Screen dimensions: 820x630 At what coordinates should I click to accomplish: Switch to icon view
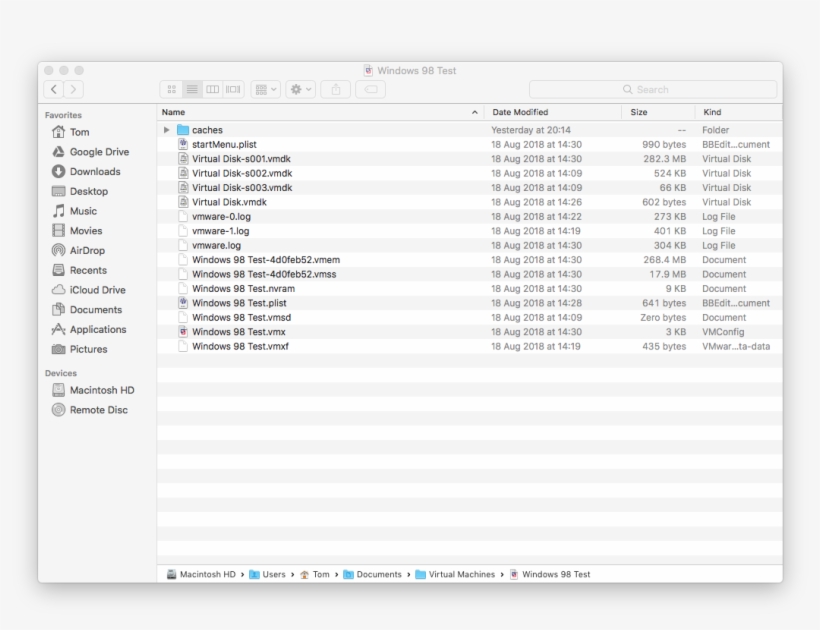[172, 89]
